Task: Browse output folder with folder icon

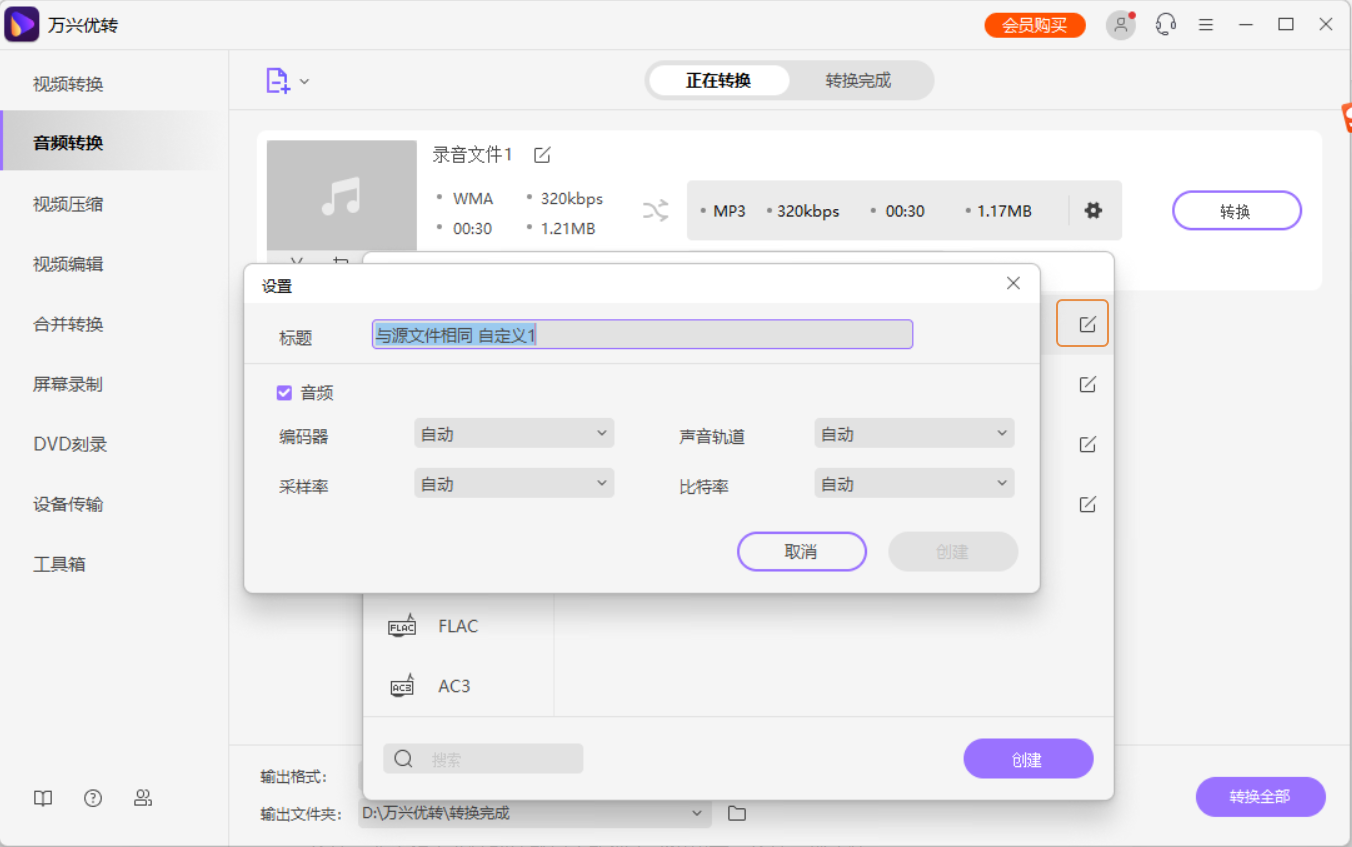Action: 737,813
